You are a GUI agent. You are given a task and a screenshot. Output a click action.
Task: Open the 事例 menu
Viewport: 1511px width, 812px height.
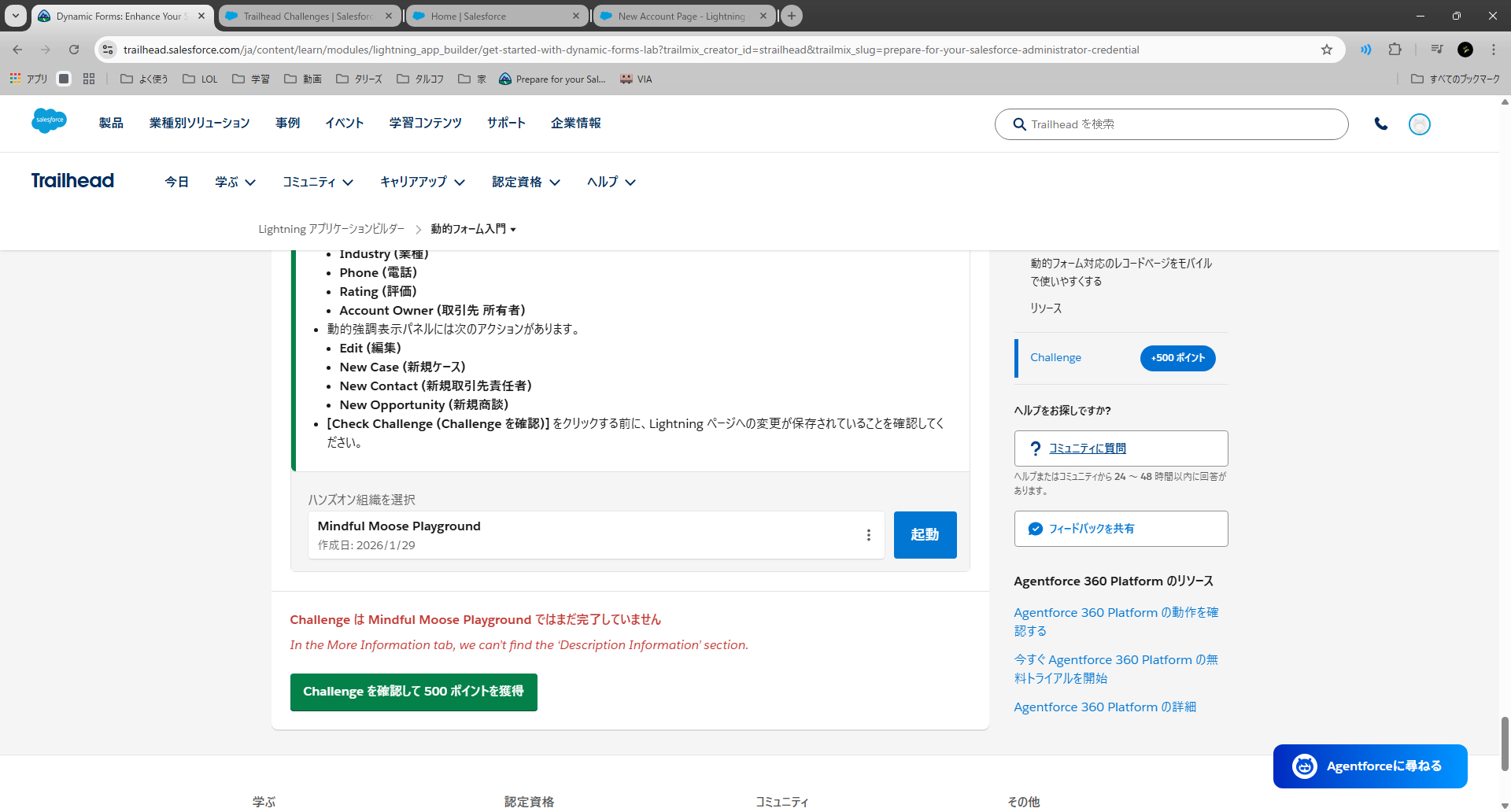[x=287, y=123]
